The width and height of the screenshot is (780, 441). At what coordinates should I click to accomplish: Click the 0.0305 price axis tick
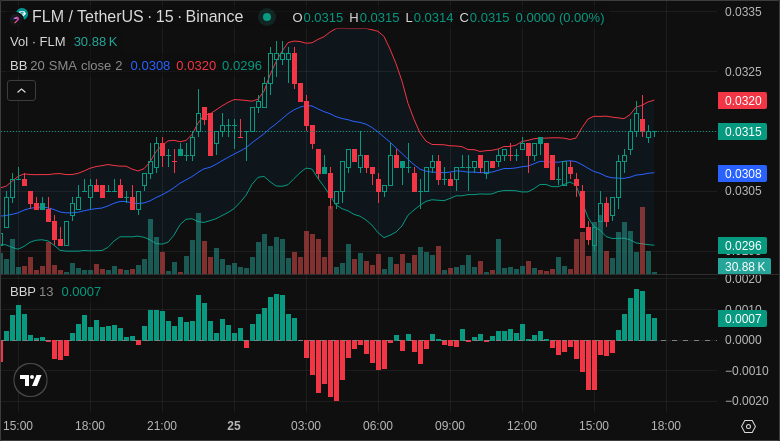743,191
